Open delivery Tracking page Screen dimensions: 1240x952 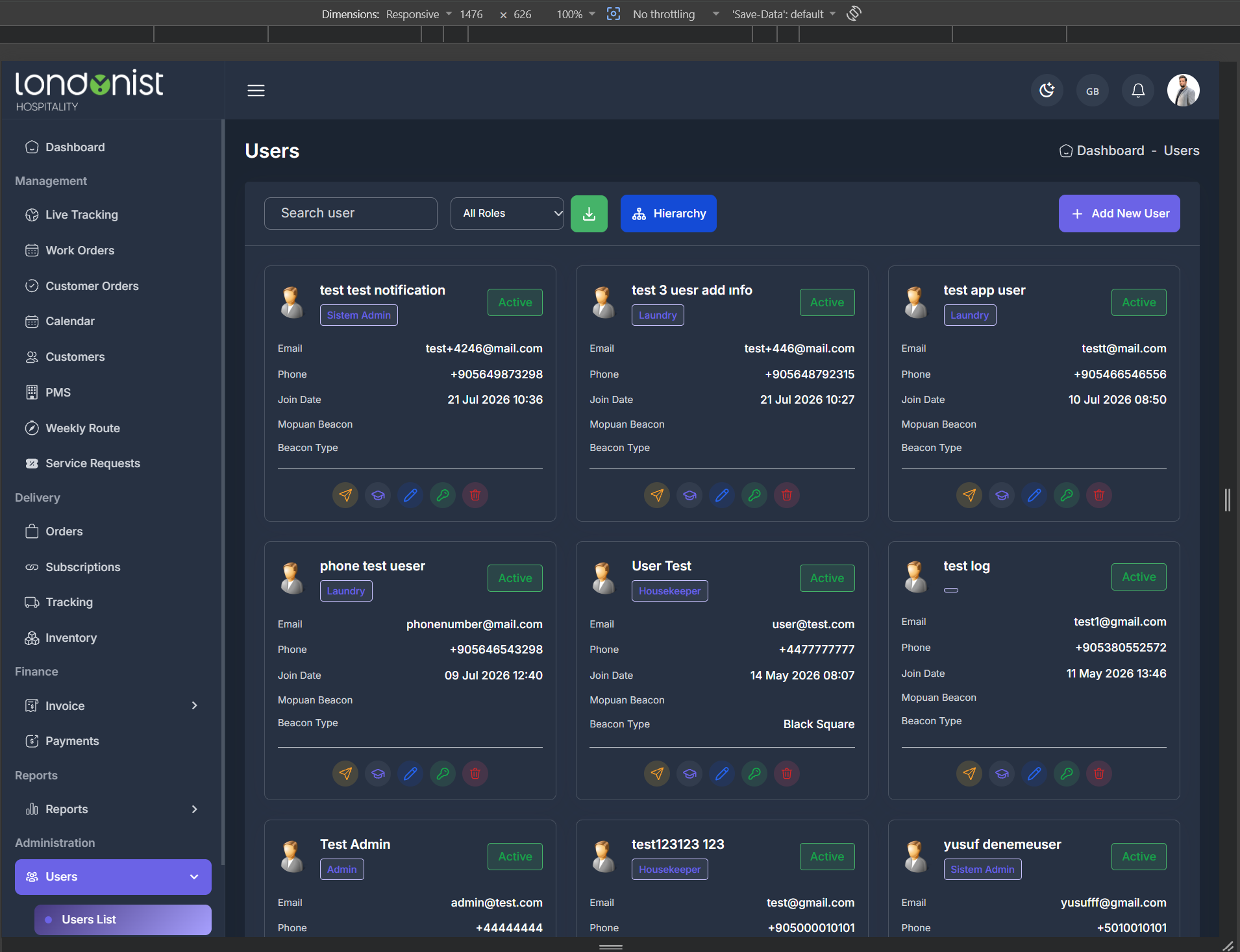point(69,602)
